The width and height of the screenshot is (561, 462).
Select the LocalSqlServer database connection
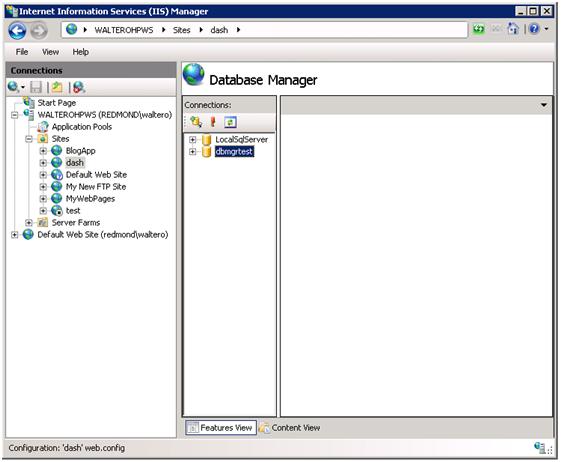click(x=242, y=140)
